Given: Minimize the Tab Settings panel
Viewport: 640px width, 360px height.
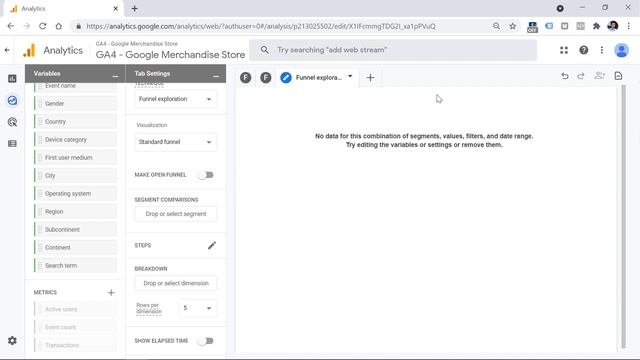Looking at the screenshot, I should coord(216,76).
